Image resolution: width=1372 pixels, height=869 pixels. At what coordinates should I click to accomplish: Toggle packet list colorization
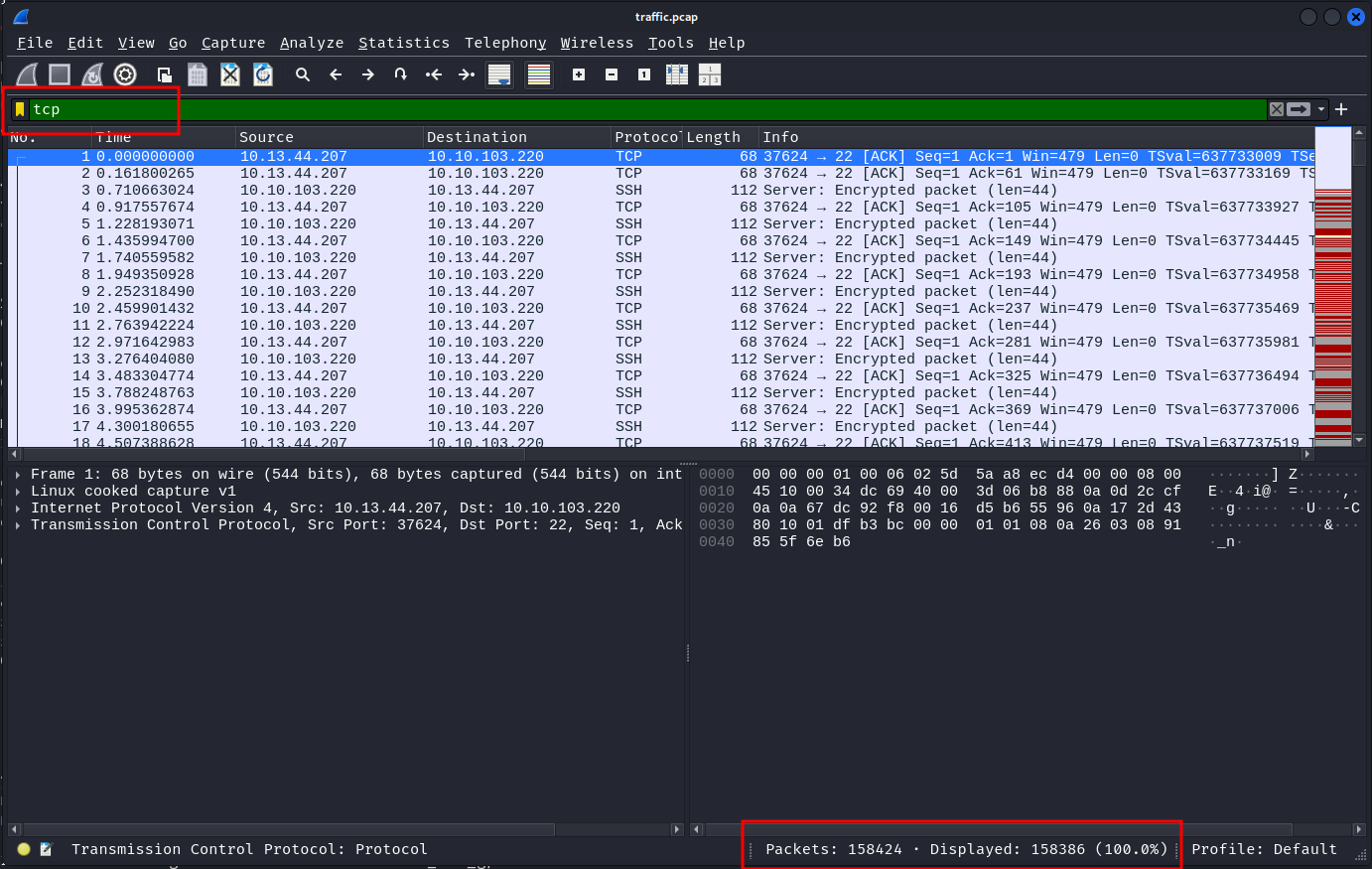click(x=539, y=74)
